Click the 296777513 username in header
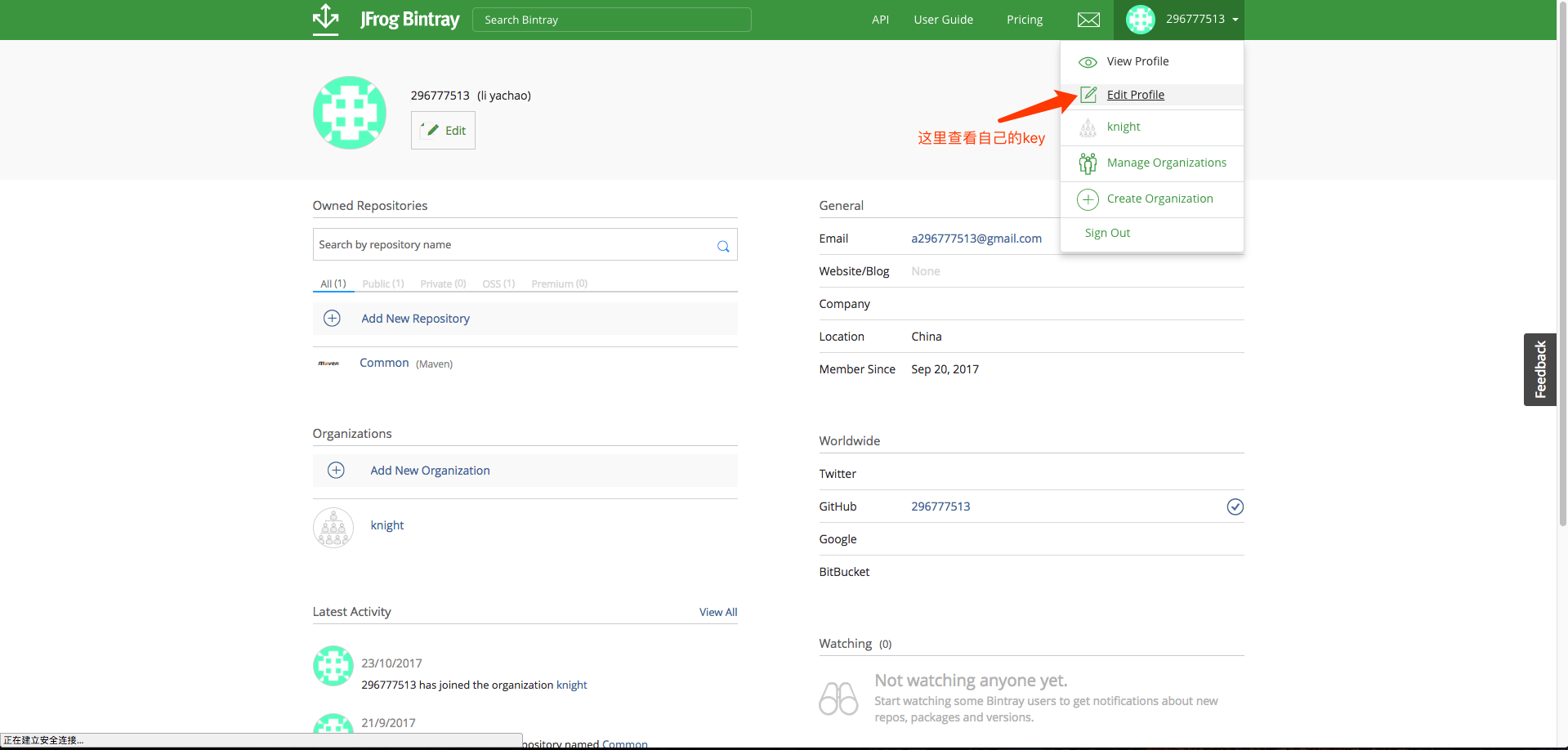1568x750 pixels. pos(1195,19)
